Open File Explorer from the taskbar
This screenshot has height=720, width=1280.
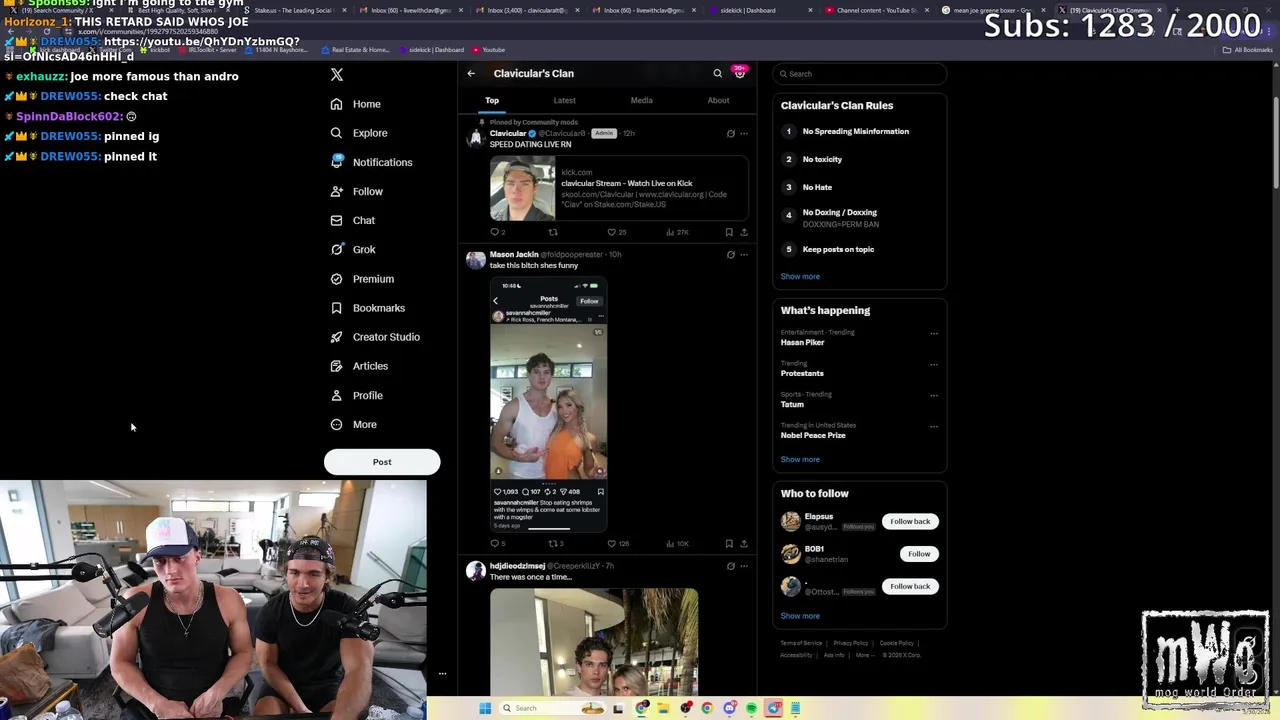click(x=663, y=708)
